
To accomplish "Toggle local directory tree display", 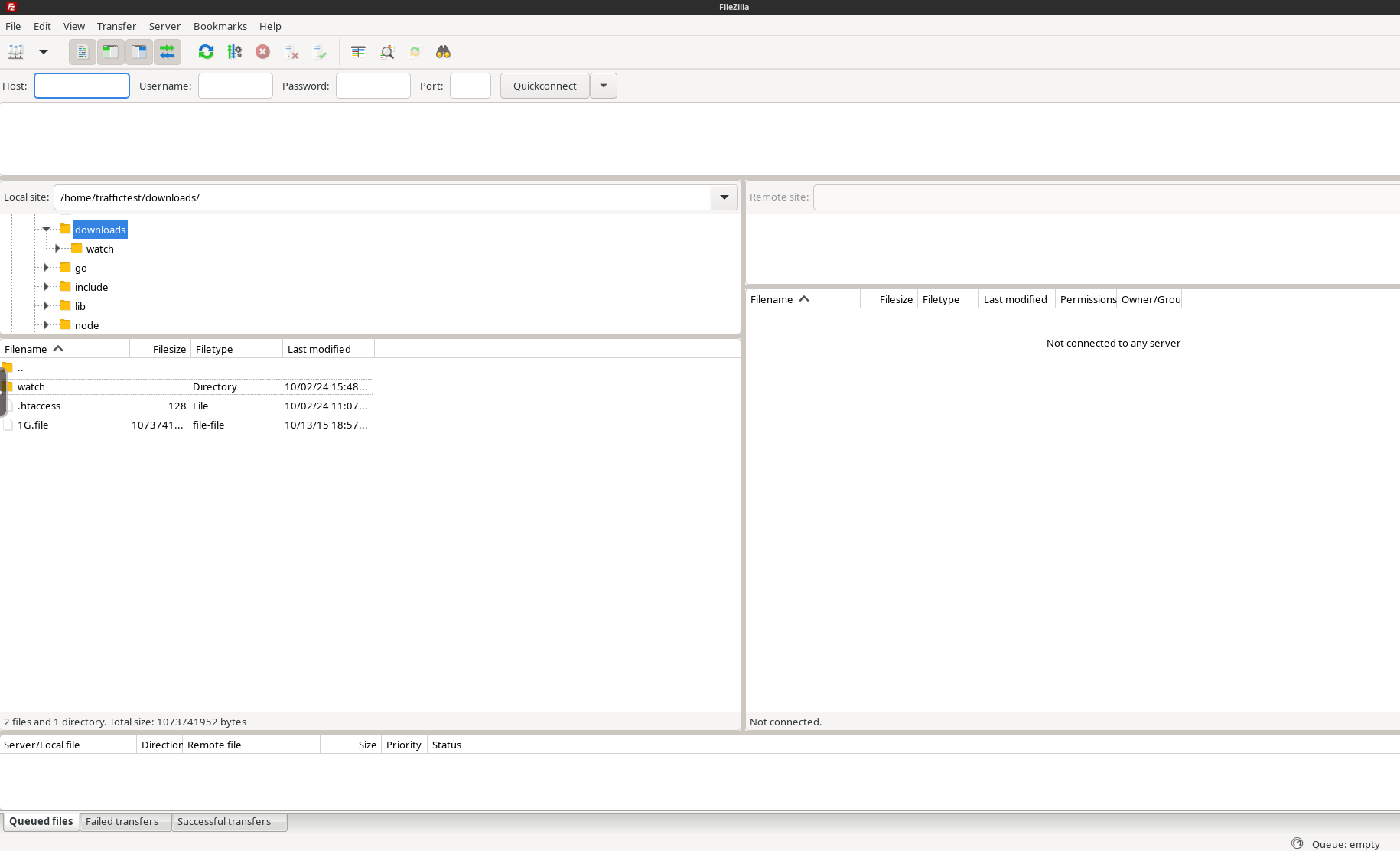I will pyautogui.click(x=111, y=52).
